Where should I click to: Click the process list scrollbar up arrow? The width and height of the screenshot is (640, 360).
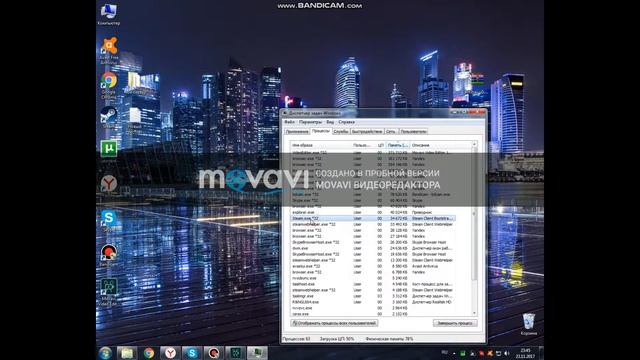[474, 144]
